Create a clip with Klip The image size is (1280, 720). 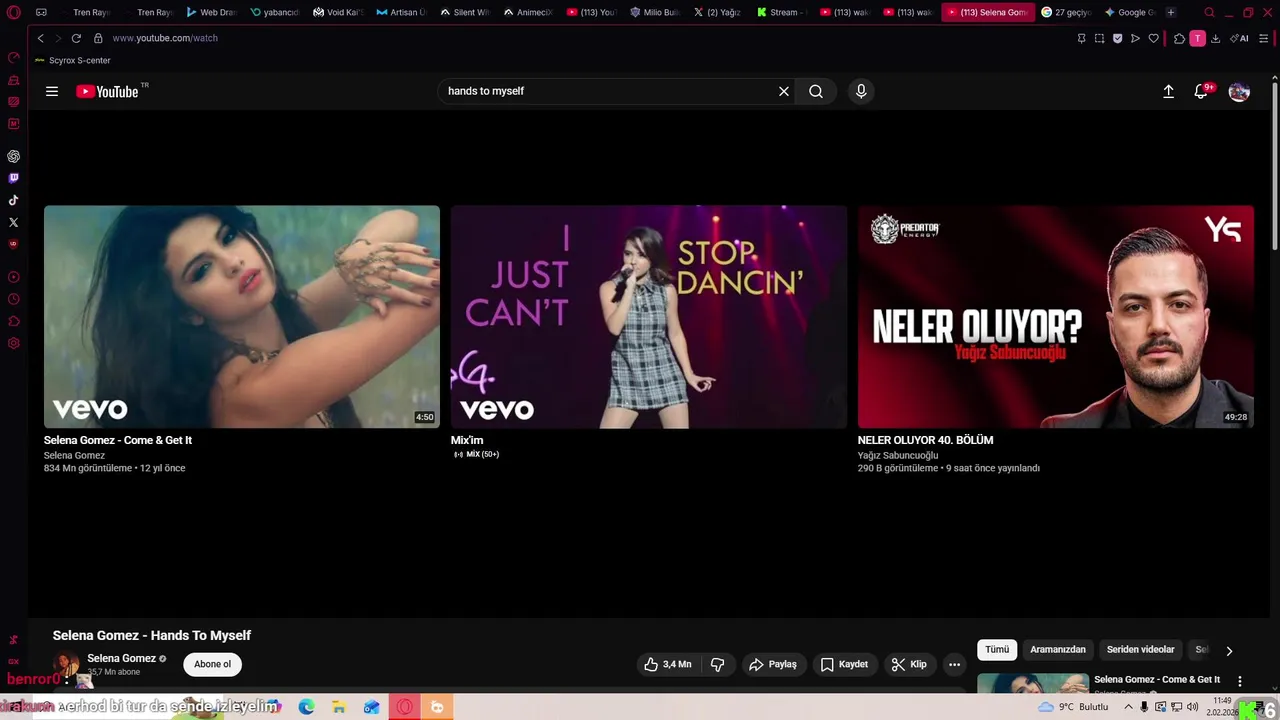tap(909, 664)
